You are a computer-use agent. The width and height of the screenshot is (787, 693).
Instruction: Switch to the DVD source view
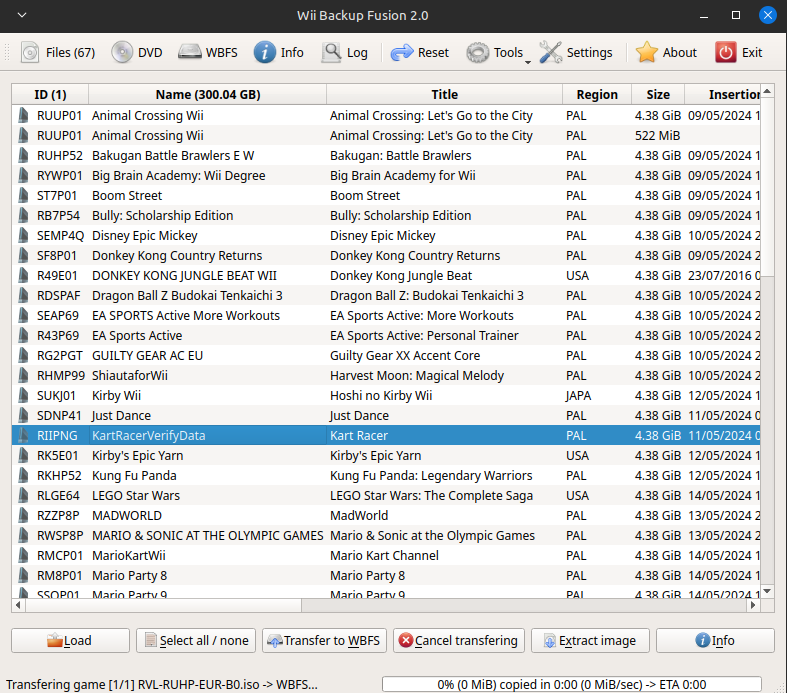pyautogui.click(x=137, y=53)
